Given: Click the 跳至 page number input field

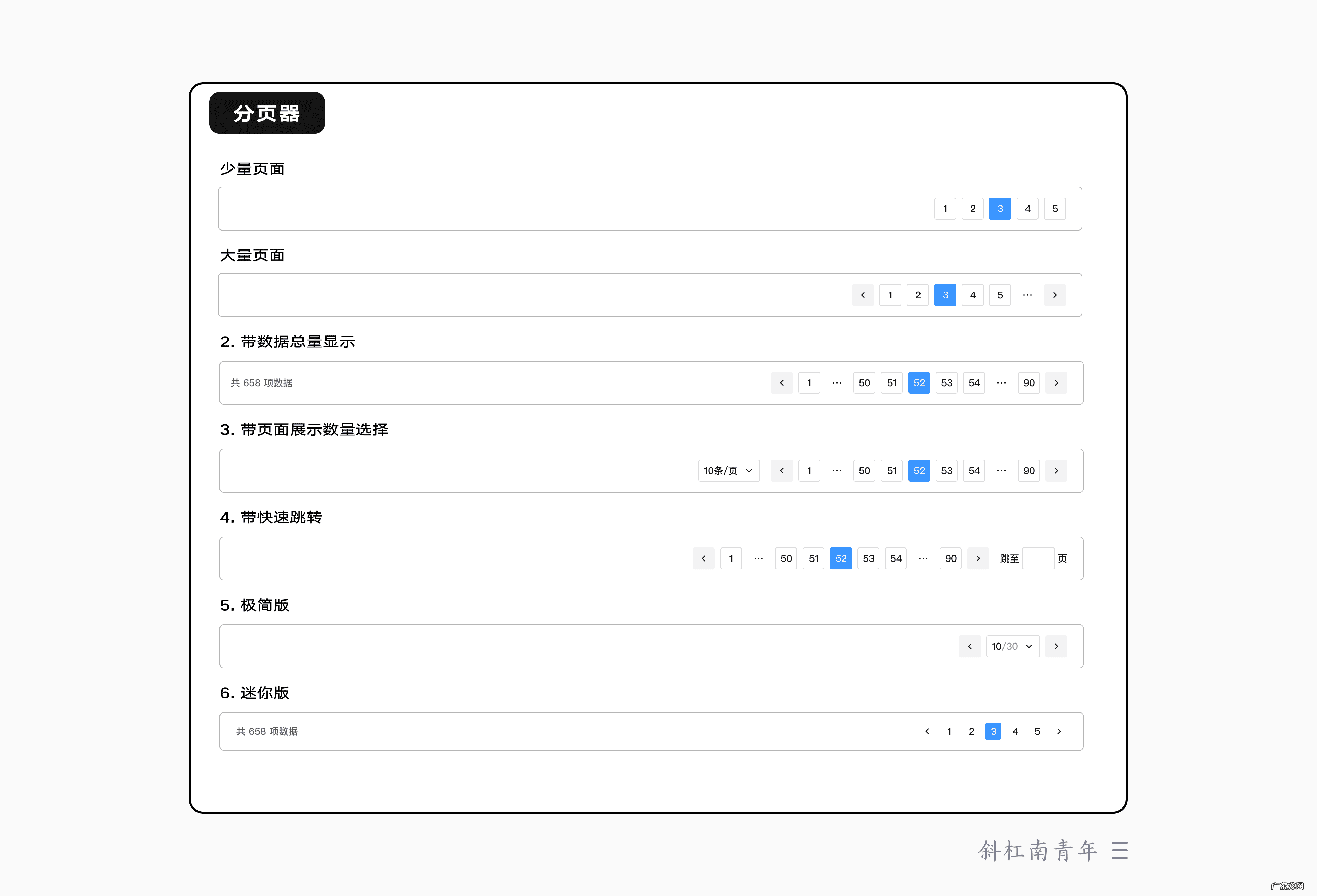Looking at the screenshot, I should coord(1039,558).
